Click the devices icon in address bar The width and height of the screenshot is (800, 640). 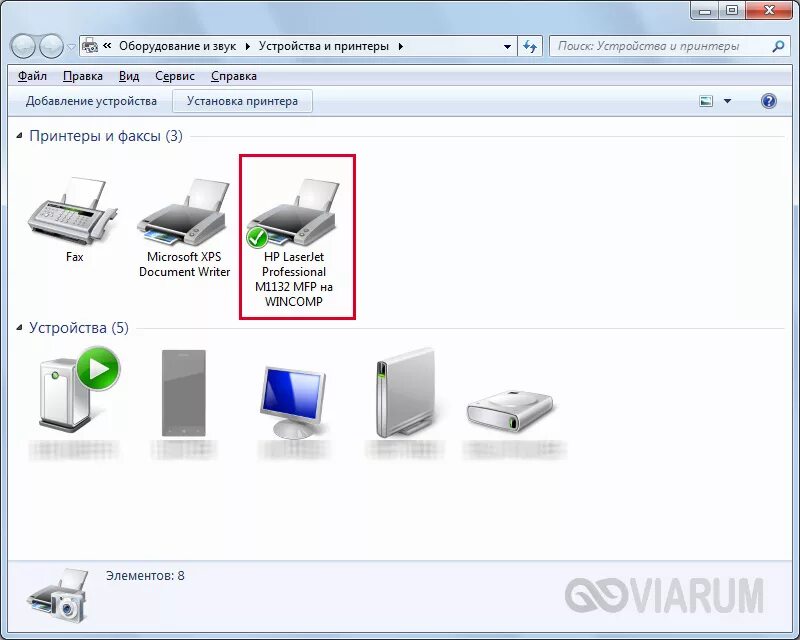(90, 46)
